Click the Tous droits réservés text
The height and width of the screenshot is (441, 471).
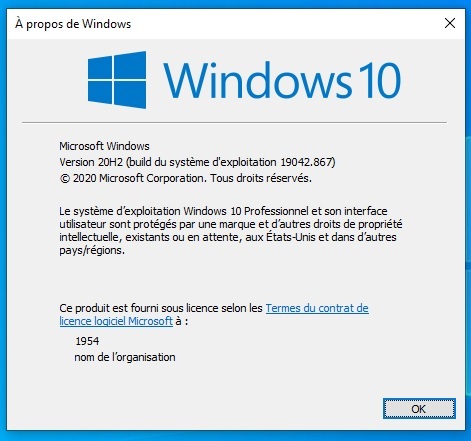(x=261, y=178)
